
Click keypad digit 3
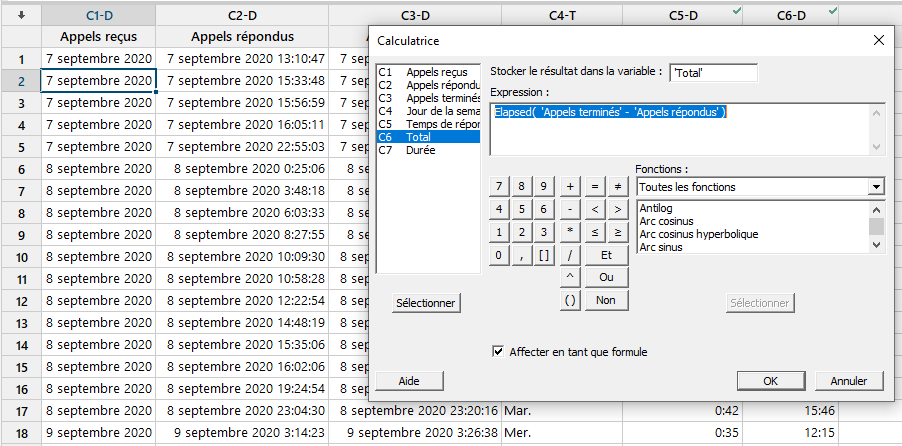pos(544,232)
